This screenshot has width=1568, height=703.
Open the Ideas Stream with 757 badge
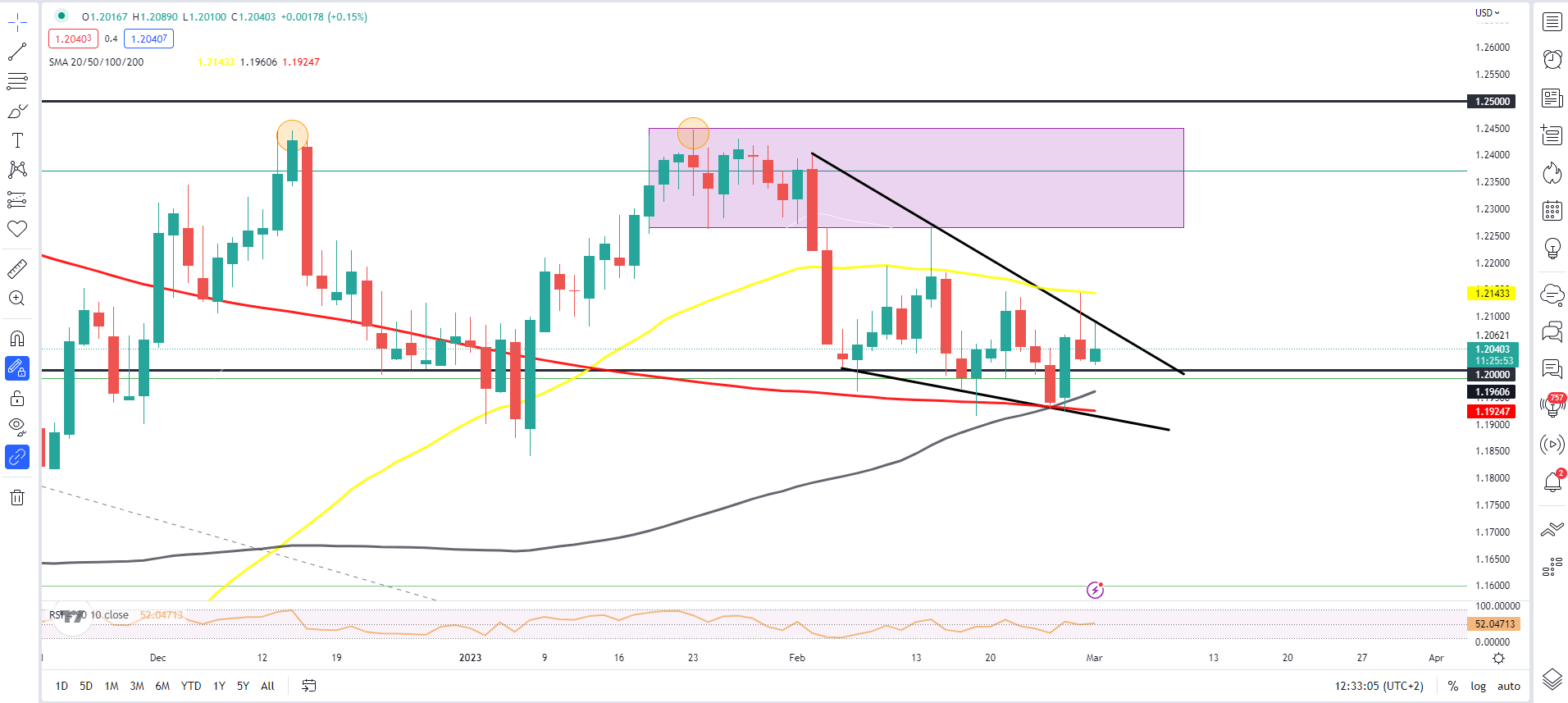pos(1552,404)
